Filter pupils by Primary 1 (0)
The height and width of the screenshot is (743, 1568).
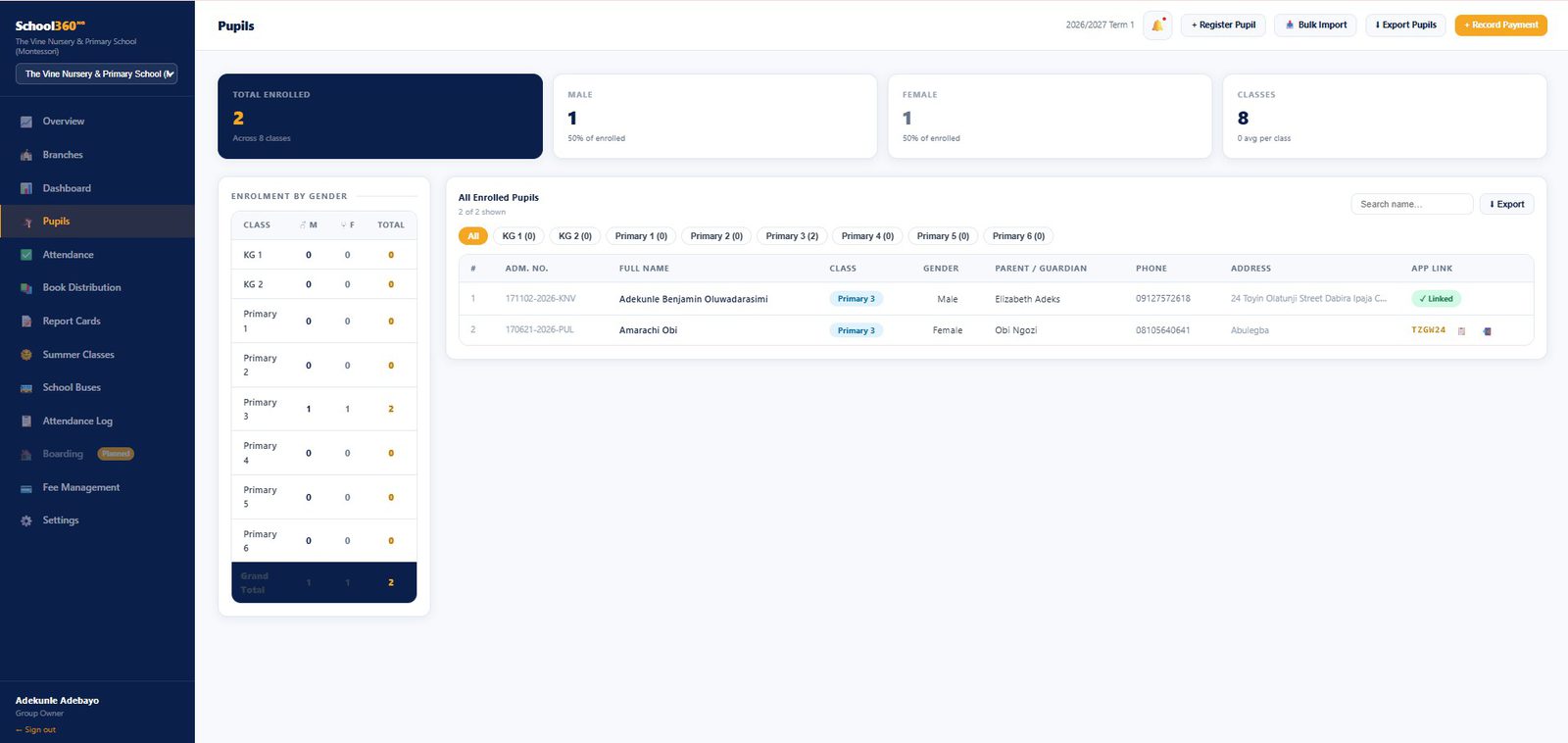point(641,236)
